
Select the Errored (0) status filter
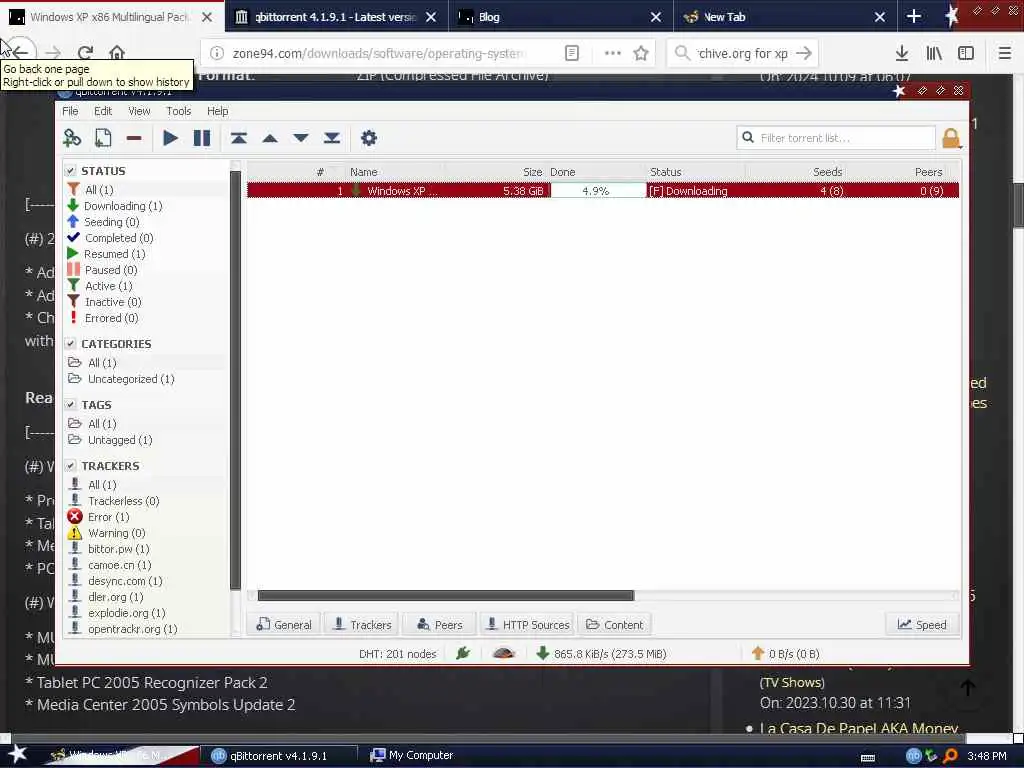click(x=103, y=318)
